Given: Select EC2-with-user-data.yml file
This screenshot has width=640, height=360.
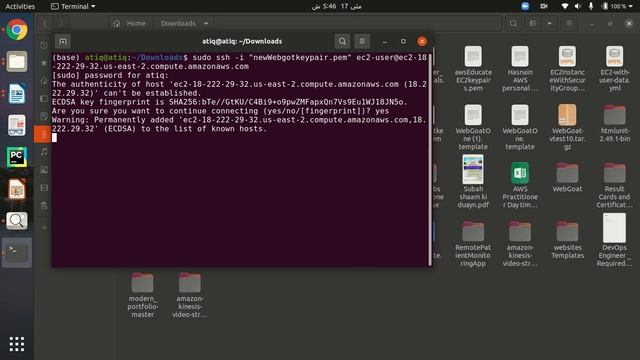Looking at the screenshot, I should click(615, 69).
